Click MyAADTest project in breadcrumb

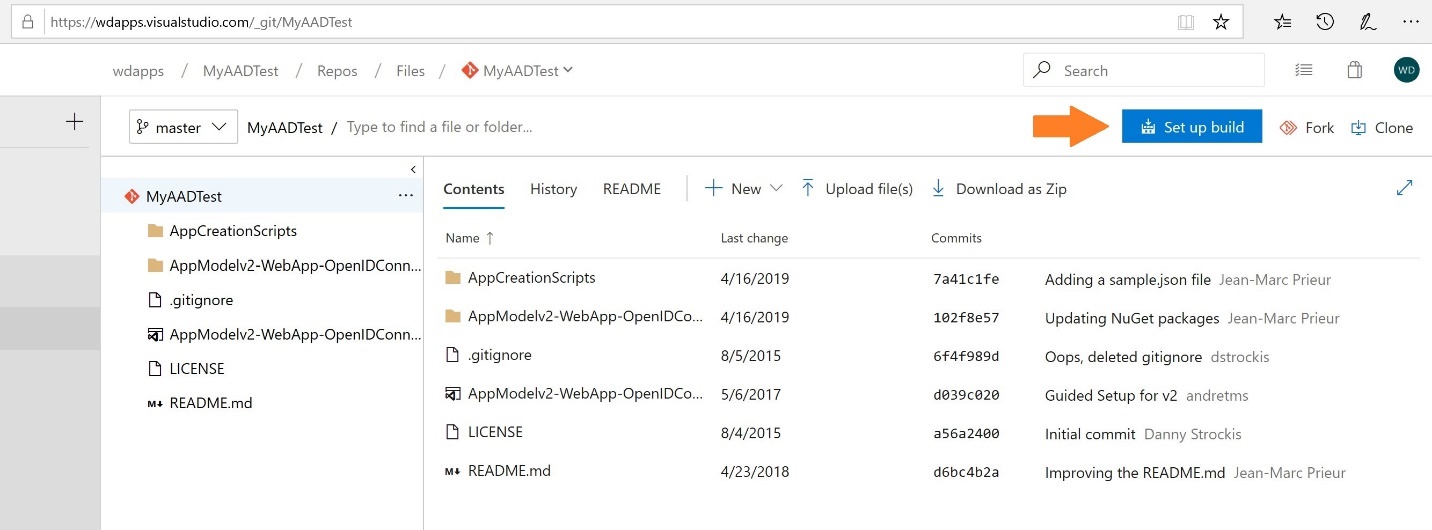[x=241, y=70]
